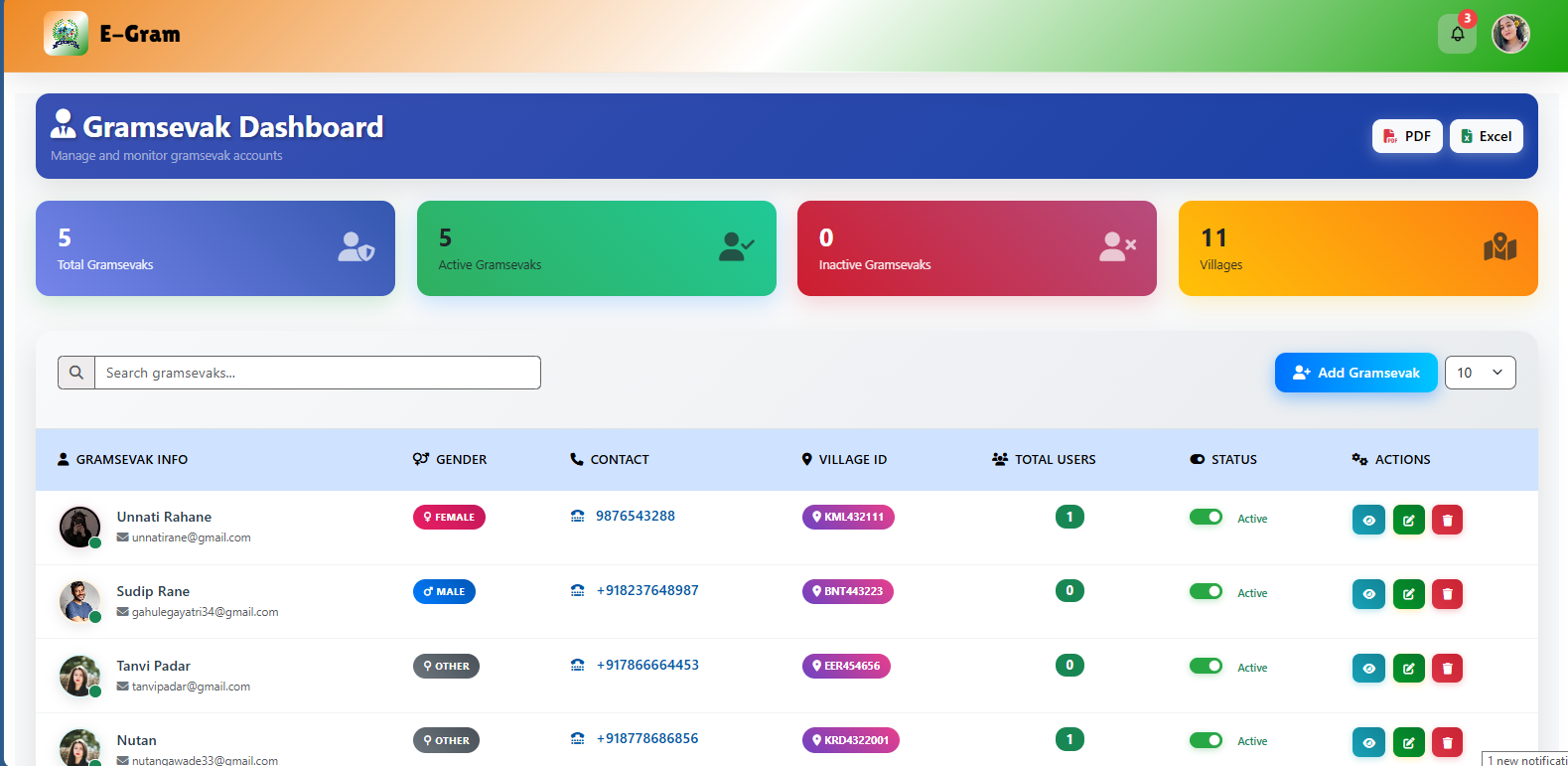Screen dimensions: 1568x766
Task: Click Nutan's phone icon
Action: tap(577, 738)
